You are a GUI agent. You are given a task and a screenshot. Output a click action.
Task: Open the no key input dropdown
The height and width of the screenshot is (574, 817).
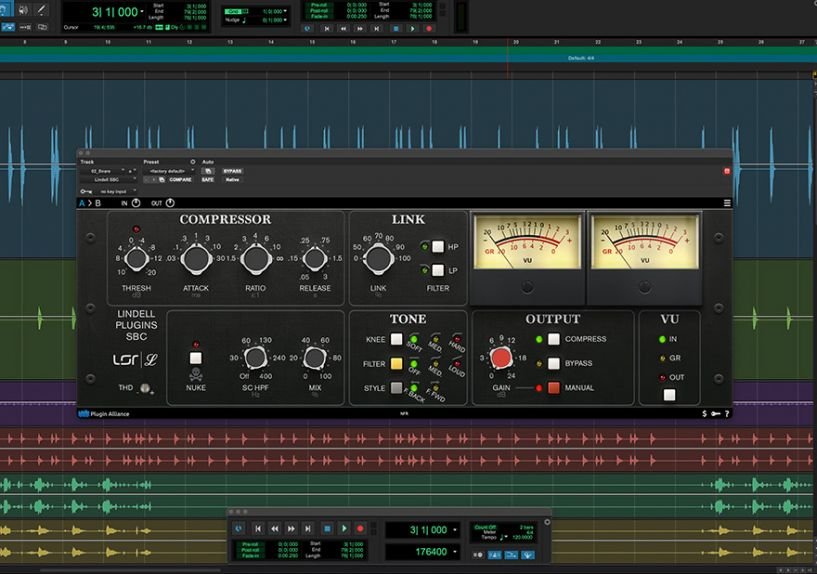[x=115, y=190]
